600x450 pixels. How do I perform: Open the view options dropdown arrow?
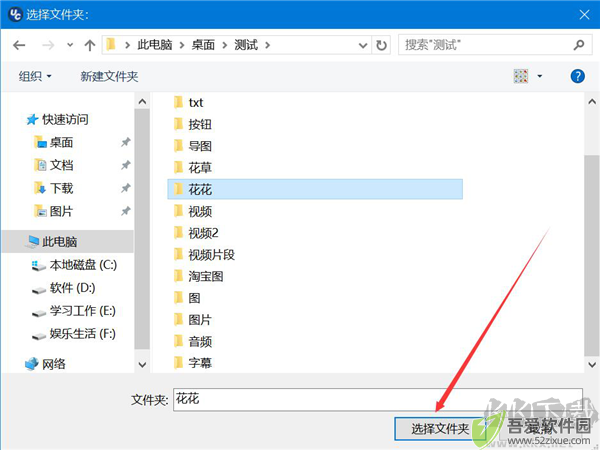pos(540,76)
